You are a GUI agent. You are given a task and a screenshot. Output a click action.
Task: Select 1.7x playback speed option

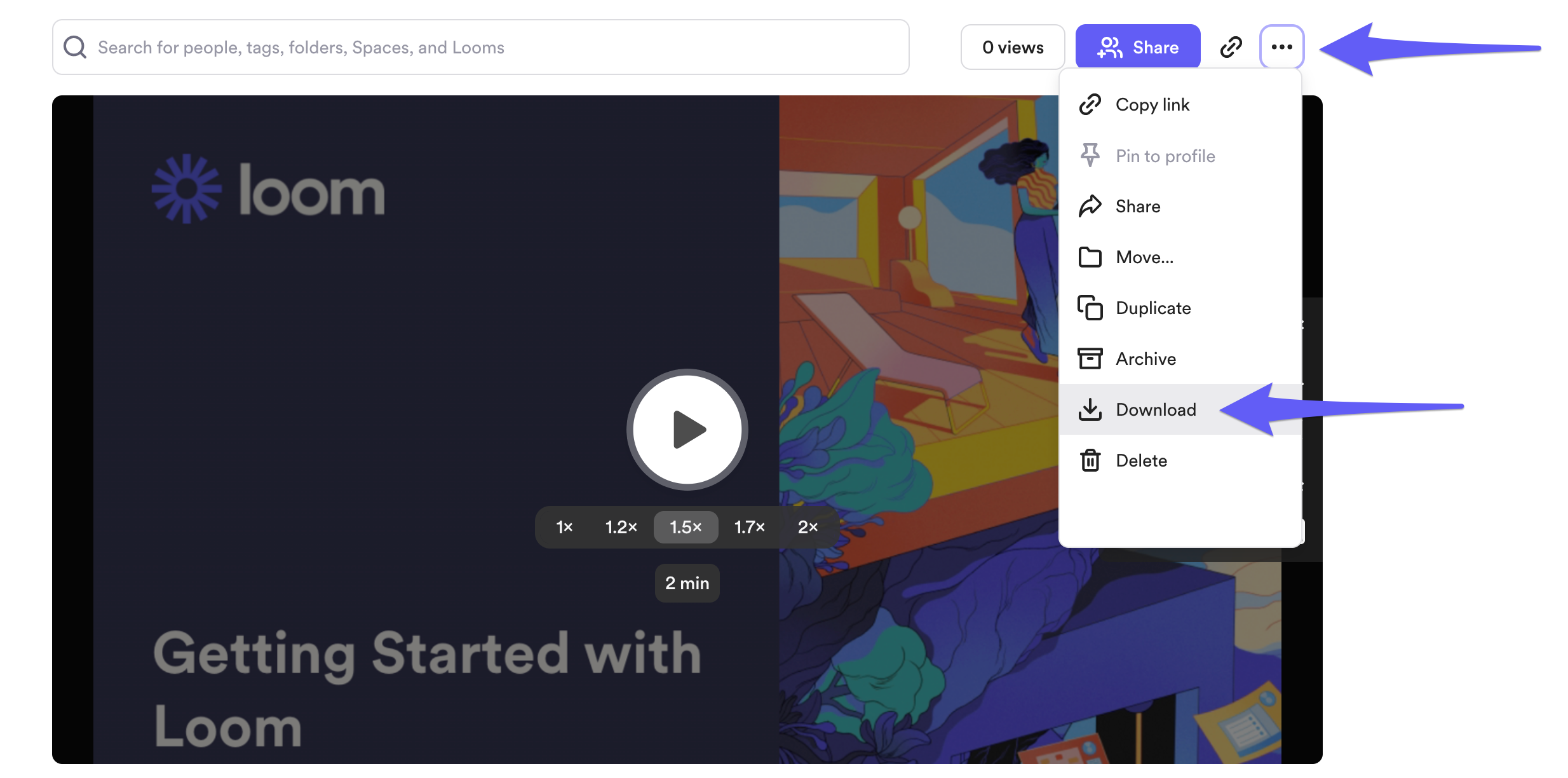click(751, 524)
